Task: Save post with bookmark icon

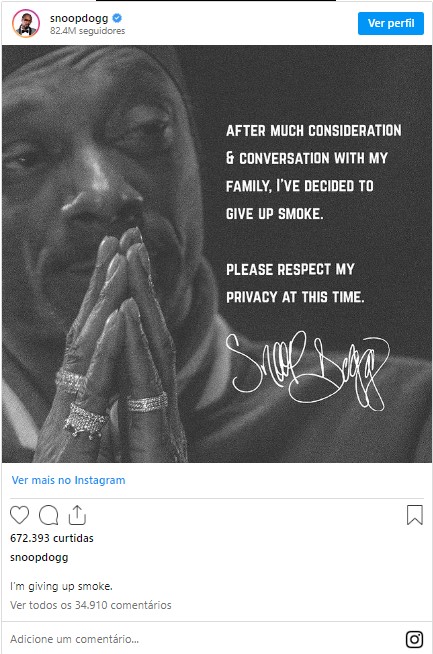Action: pos(415,515)
